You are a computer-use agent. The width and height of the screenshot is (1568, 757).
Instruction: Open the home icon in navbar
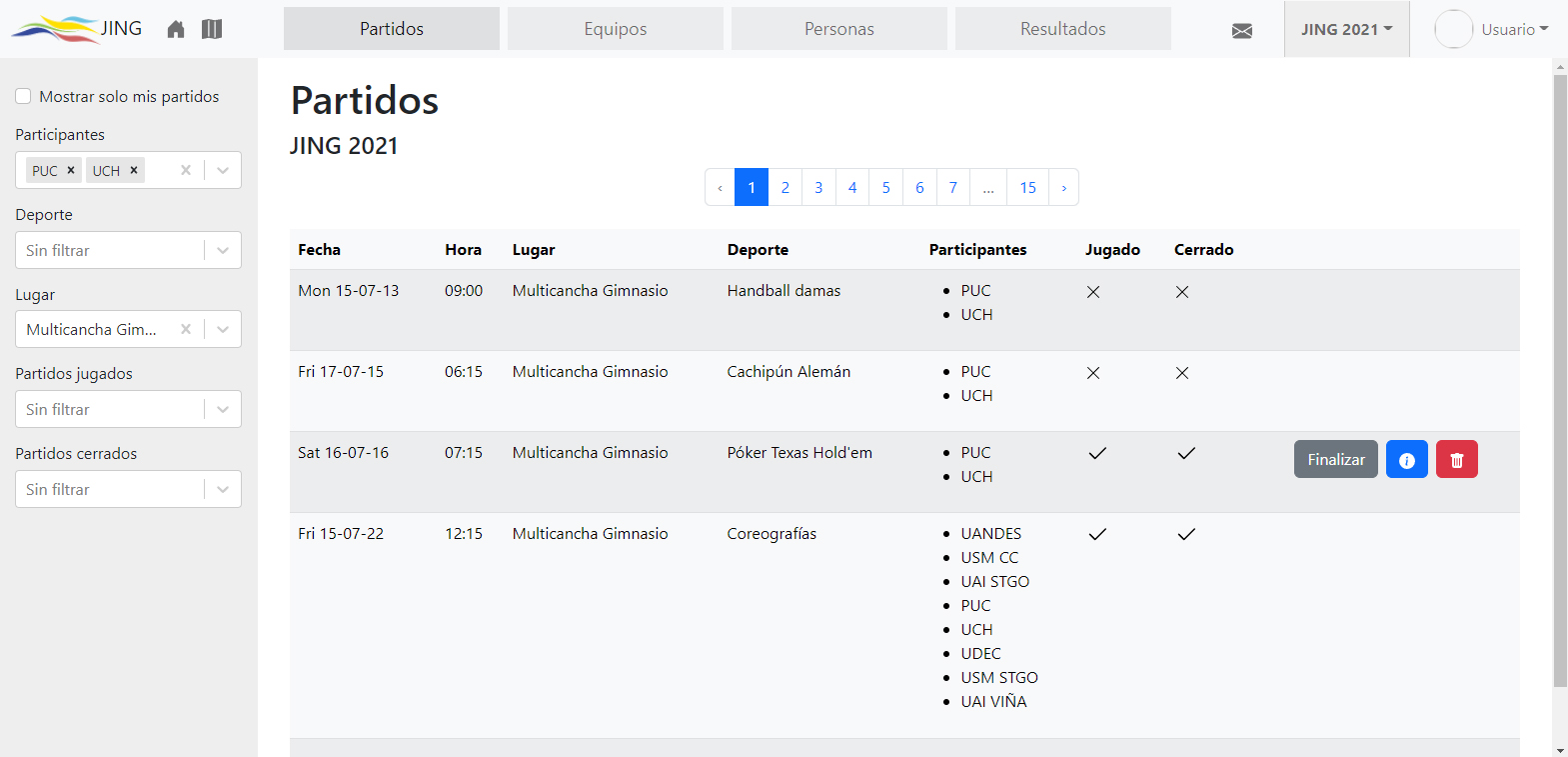pyautogui.click(x=176, y=29)
